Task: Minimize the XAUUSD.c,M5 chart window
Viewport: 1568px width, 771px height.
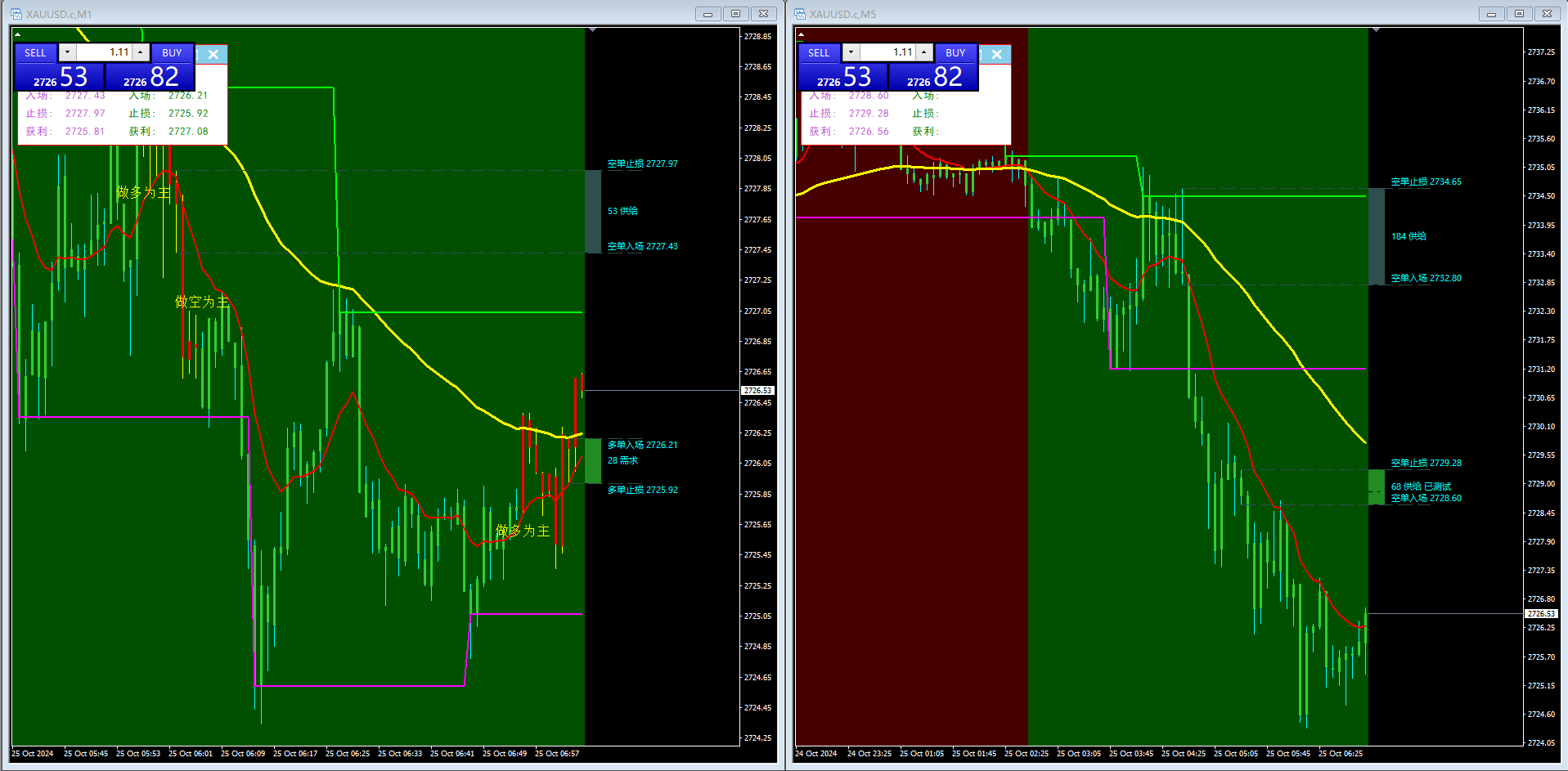Action: 1491,14
